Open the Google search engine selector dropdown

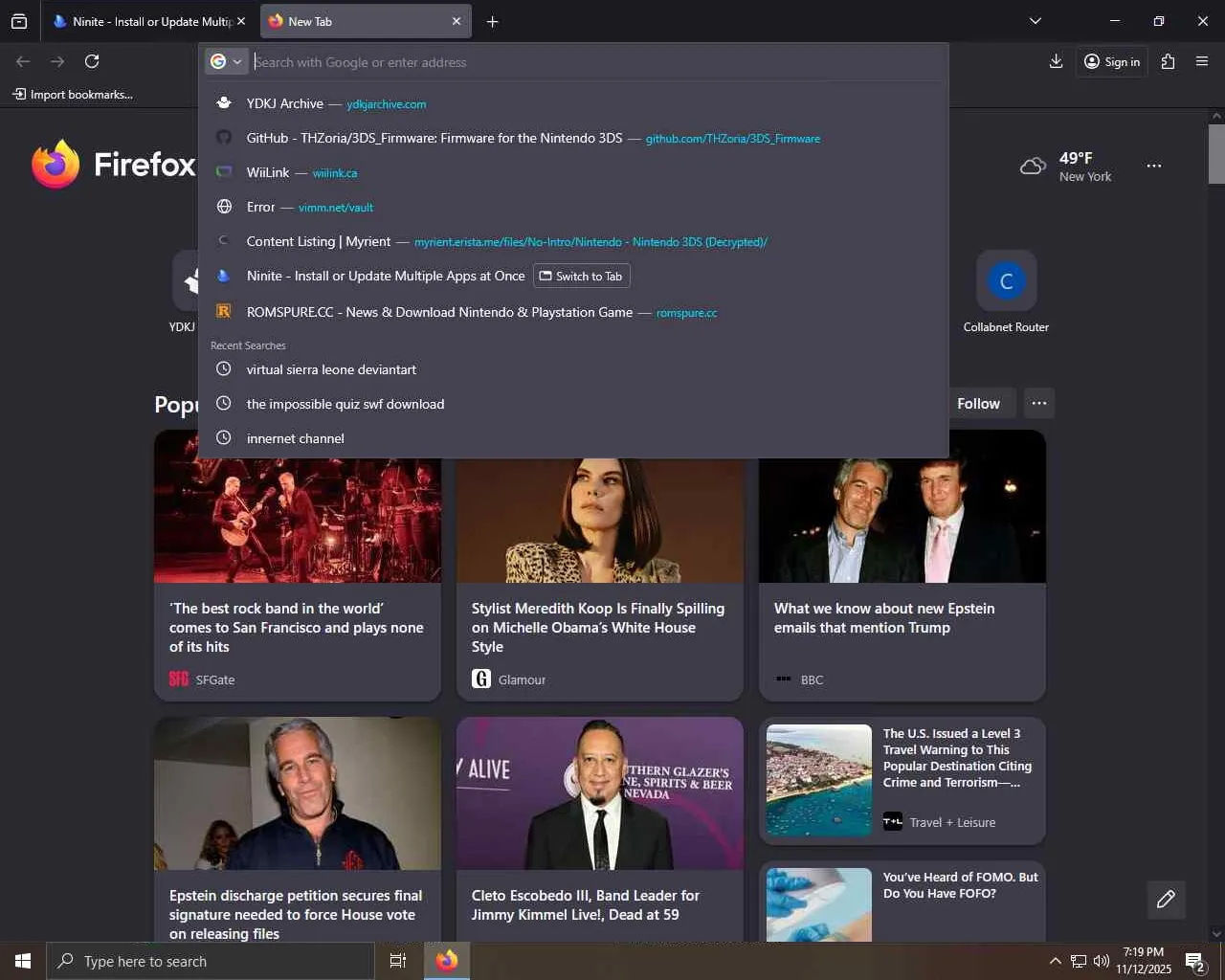click(x=227, y=61)
